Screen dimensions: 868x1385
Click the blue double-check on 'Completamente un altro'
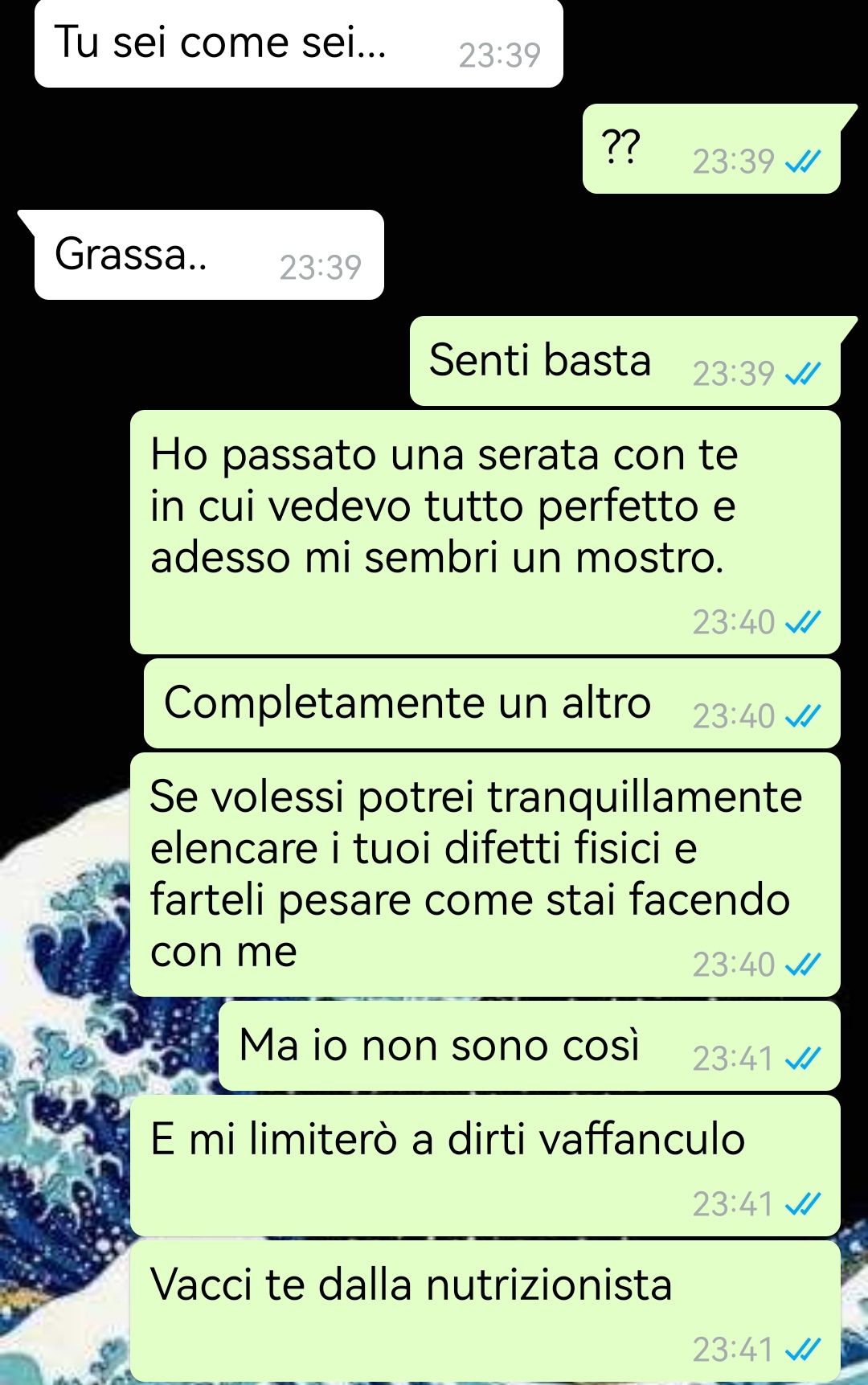click(x=803, y=717)
